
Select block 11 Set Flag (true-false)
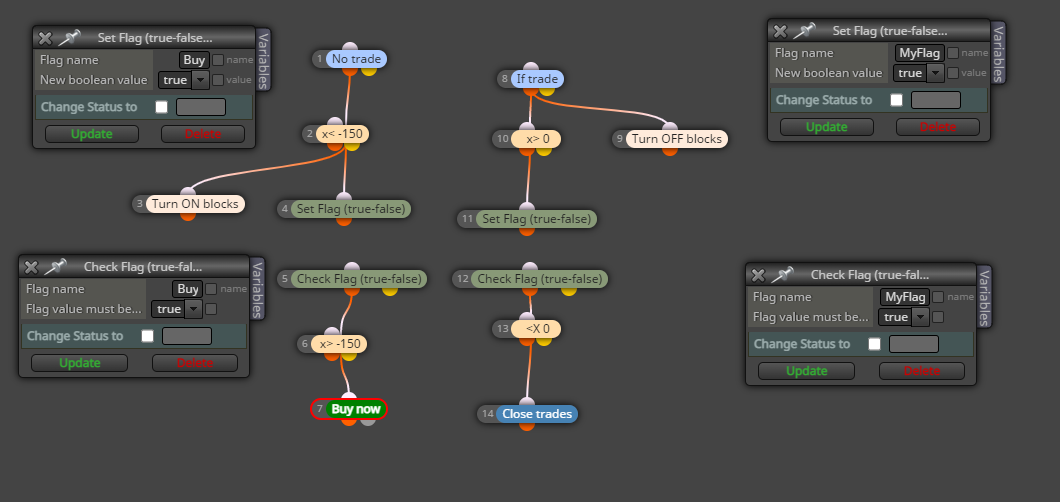tap(537, 219)
